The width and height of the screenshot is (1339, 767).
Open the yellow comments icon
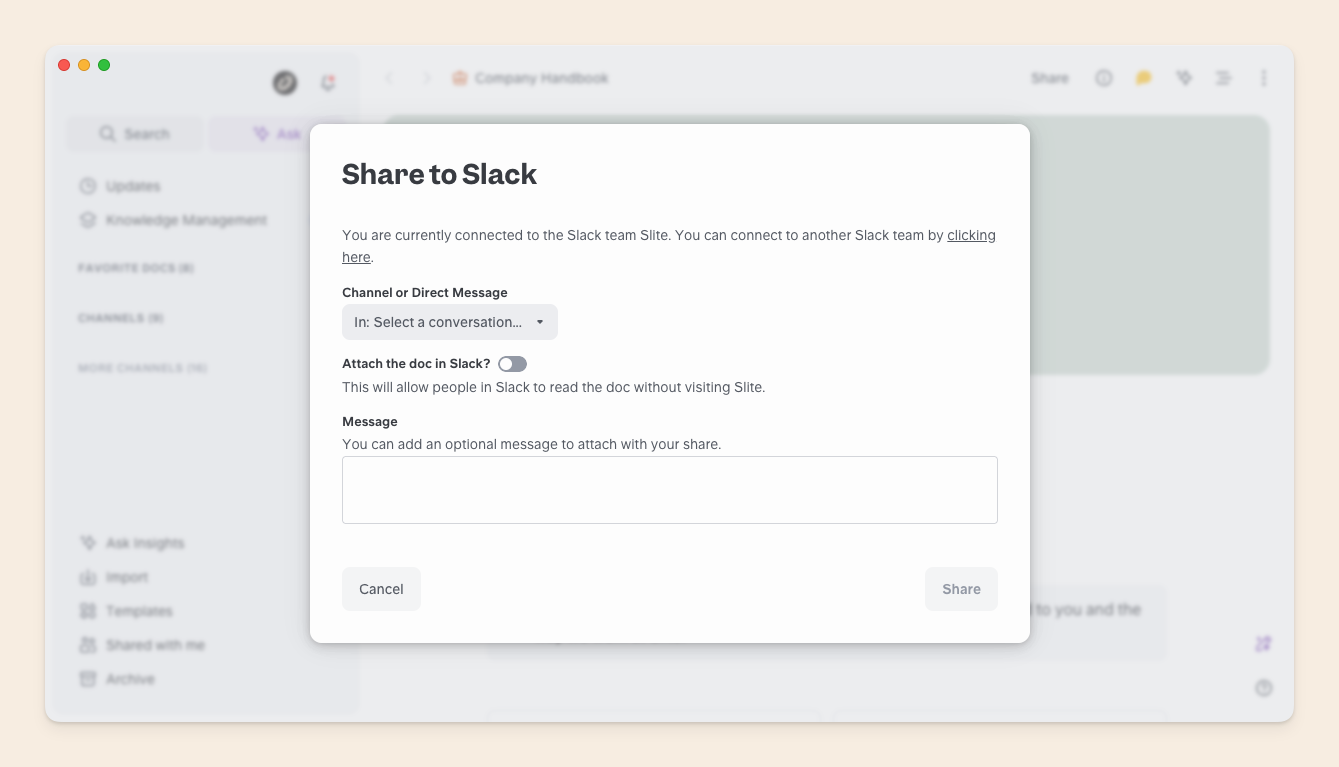coord(1144,78)
